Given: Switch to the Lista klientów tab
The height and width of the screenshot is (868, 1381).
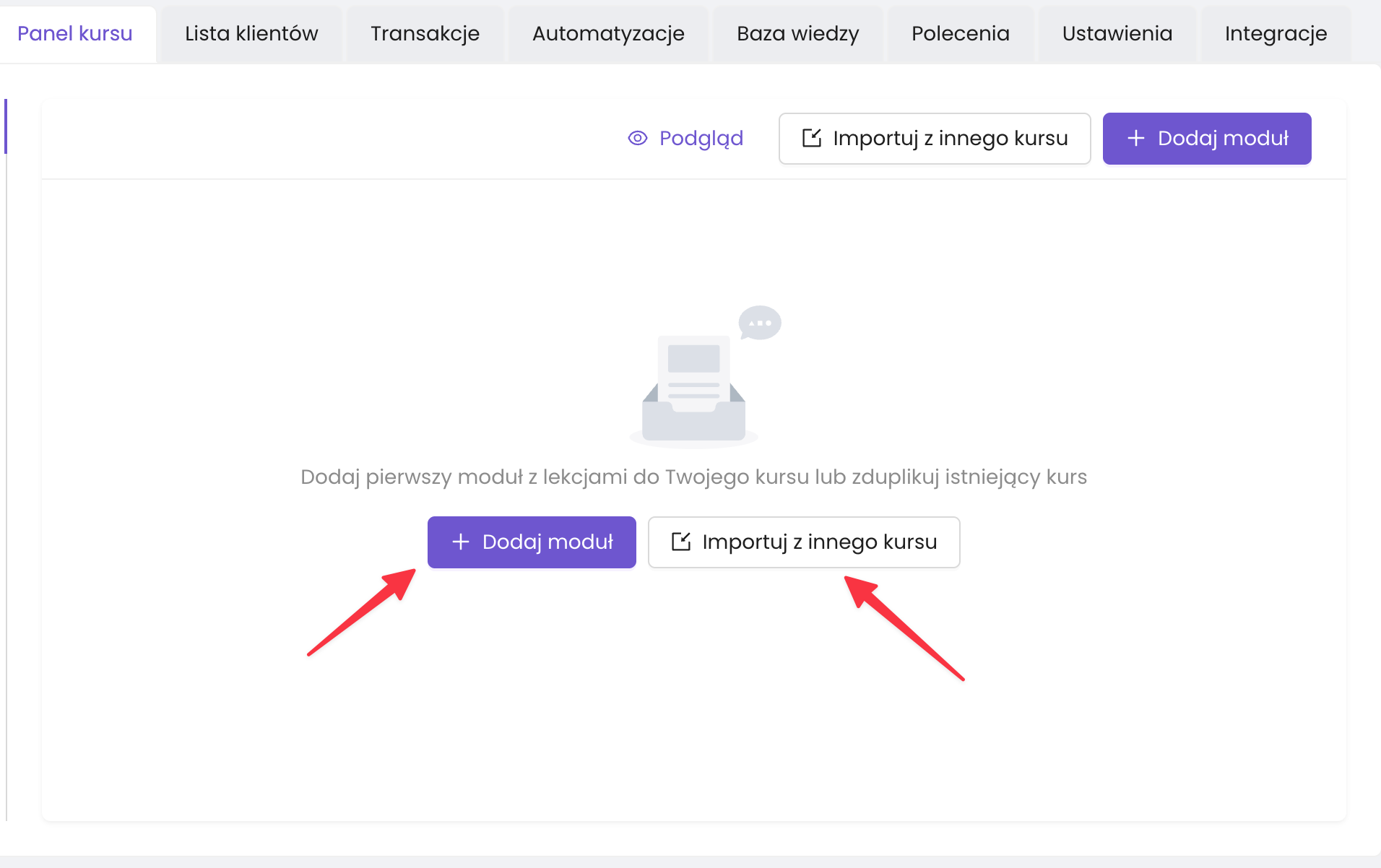Looking at the screenshot, I should point(251,33).
